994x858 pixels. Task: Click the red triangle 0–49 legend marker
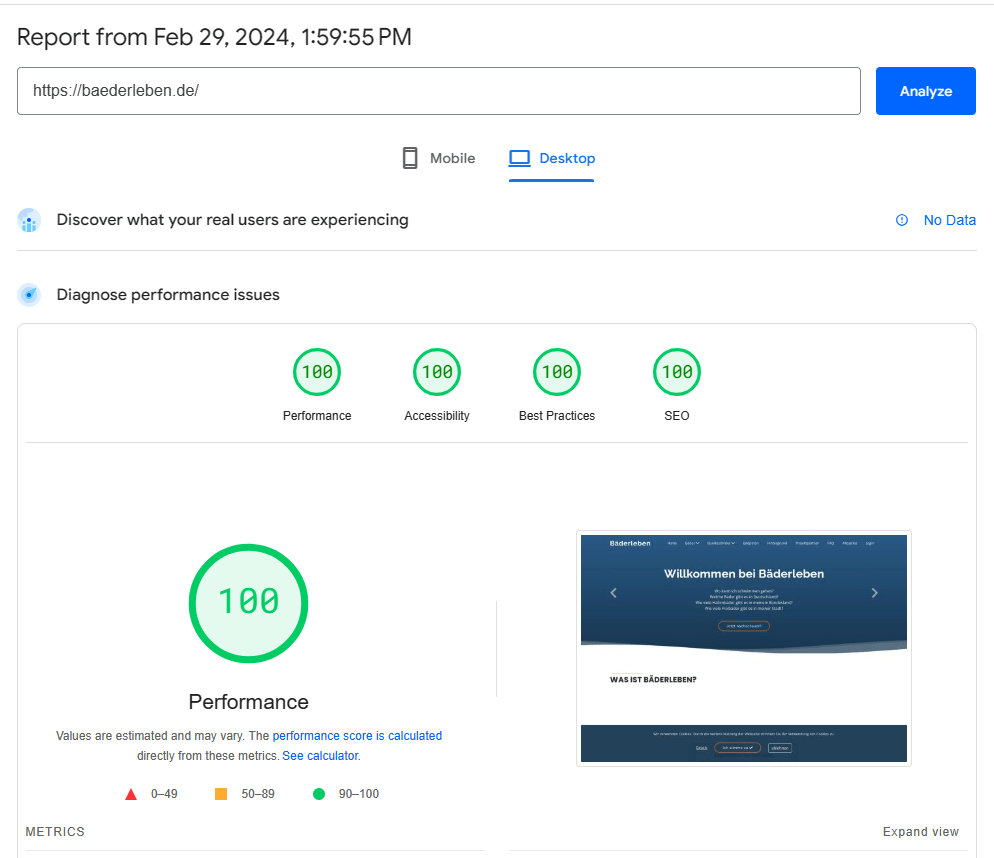pyautogui.click(x=131, y=794)
